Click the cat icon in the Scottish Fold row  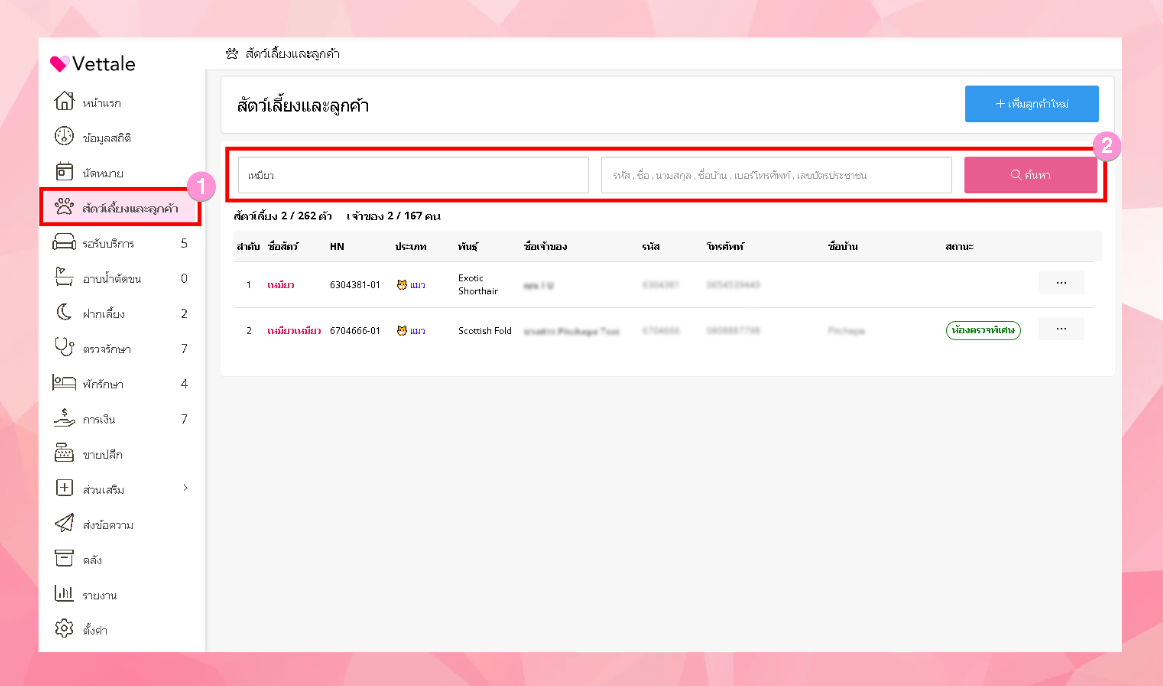[401, 331]
